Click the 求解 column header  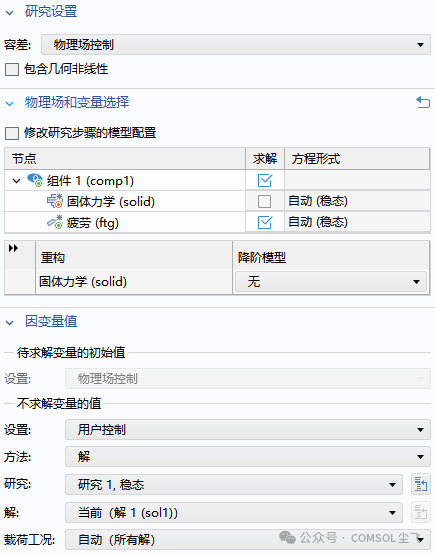(265, 159)
